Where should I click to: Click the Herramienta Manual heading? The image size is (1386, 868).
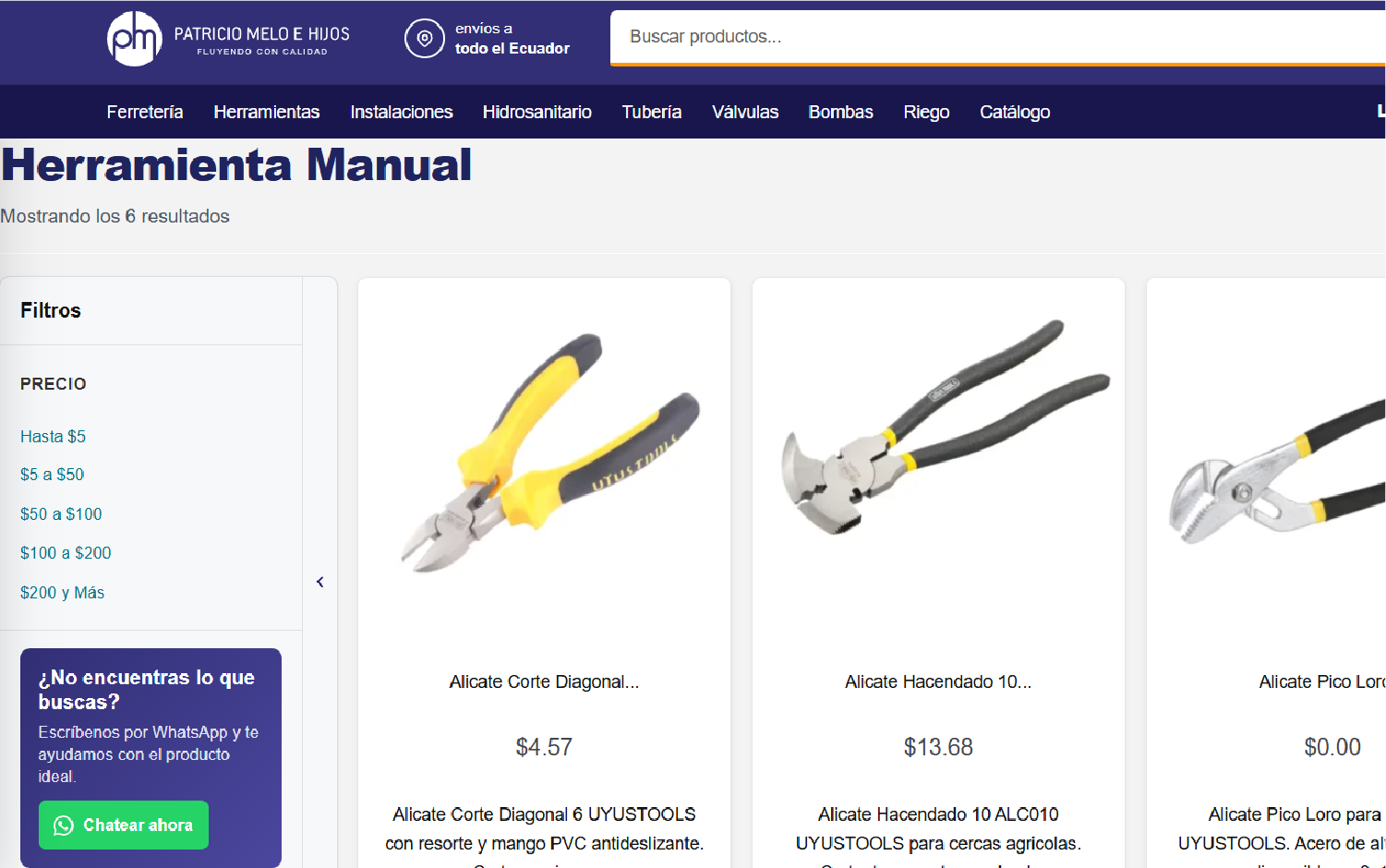[236, 165]
